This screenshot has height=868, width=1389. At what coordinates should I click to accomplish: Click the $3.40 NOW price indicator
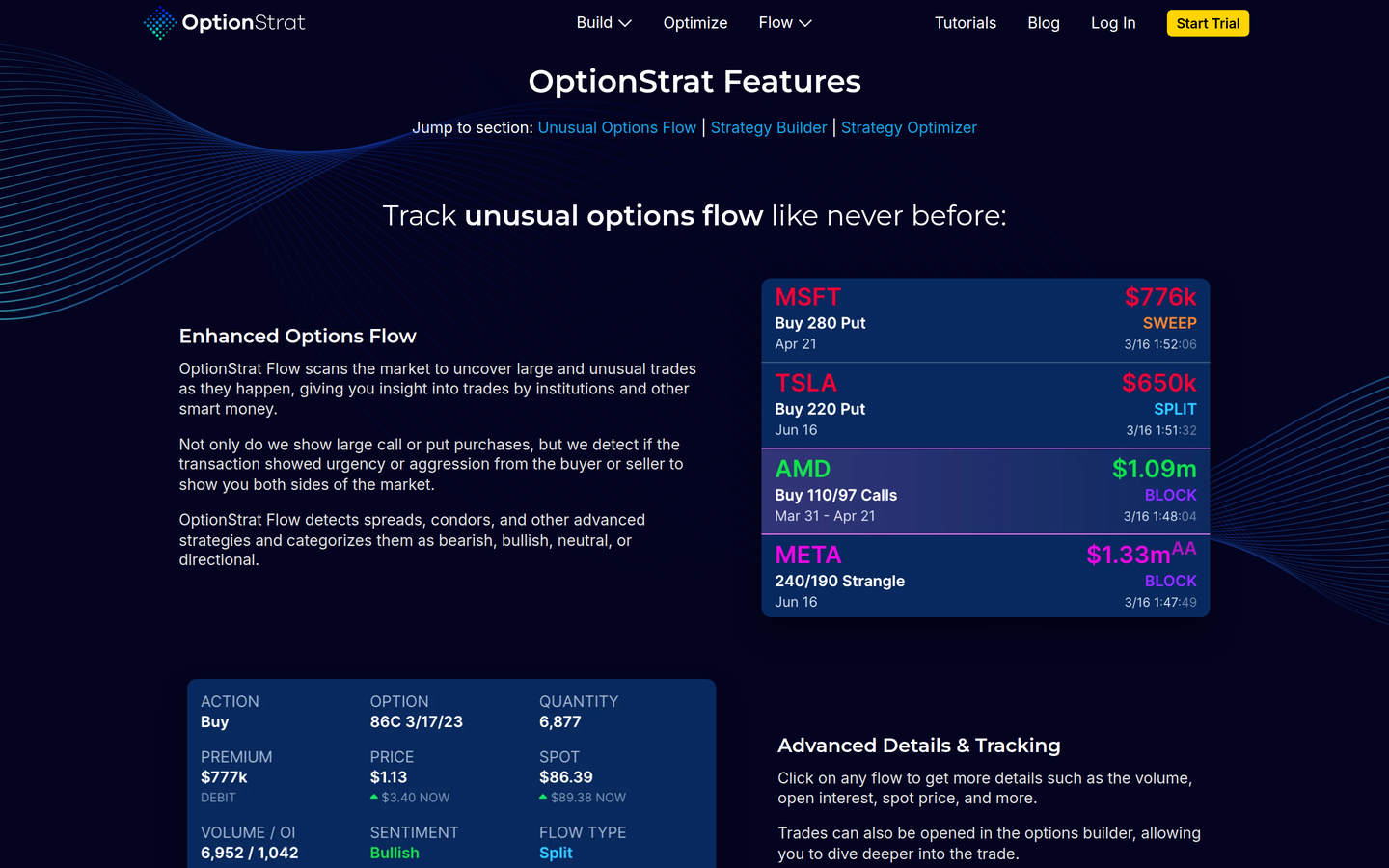click(410, 798)
